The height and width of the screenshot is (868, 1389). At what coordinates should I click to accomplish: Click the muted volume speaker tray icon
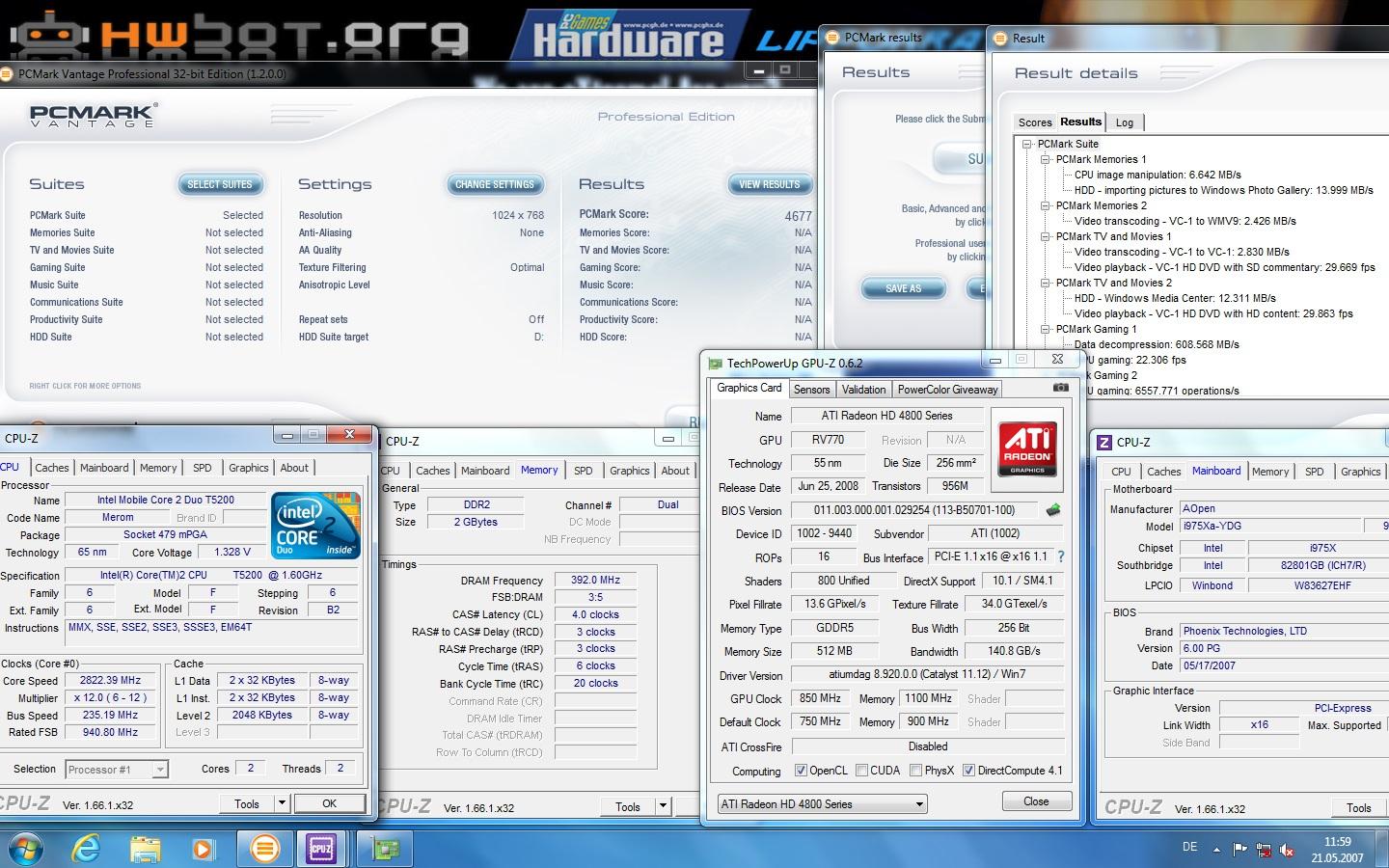[x=1287, y=850]
